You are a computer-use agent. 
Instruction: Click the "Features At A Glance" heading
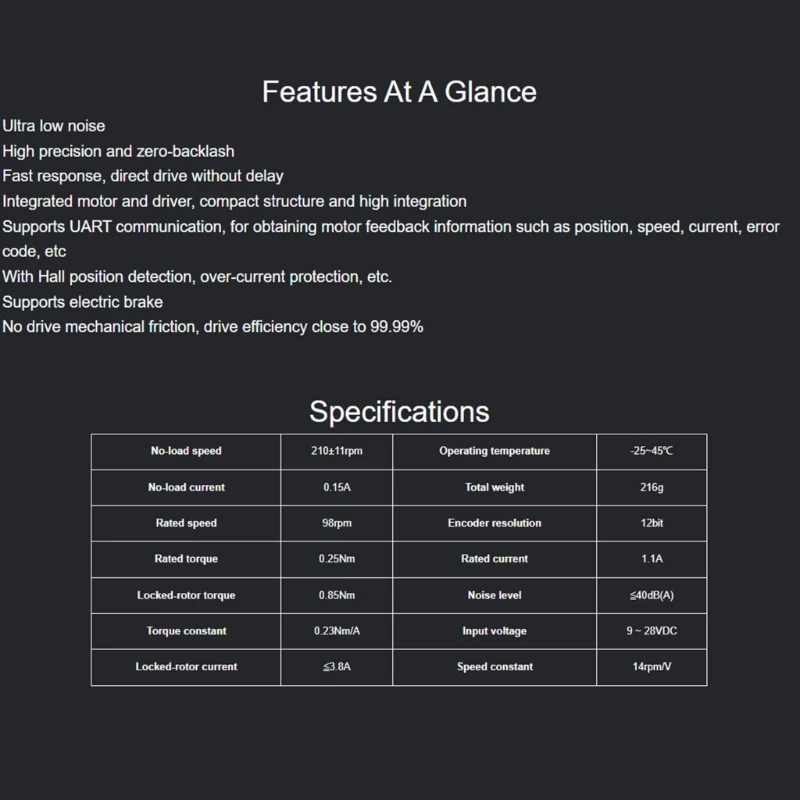[399, 92]
